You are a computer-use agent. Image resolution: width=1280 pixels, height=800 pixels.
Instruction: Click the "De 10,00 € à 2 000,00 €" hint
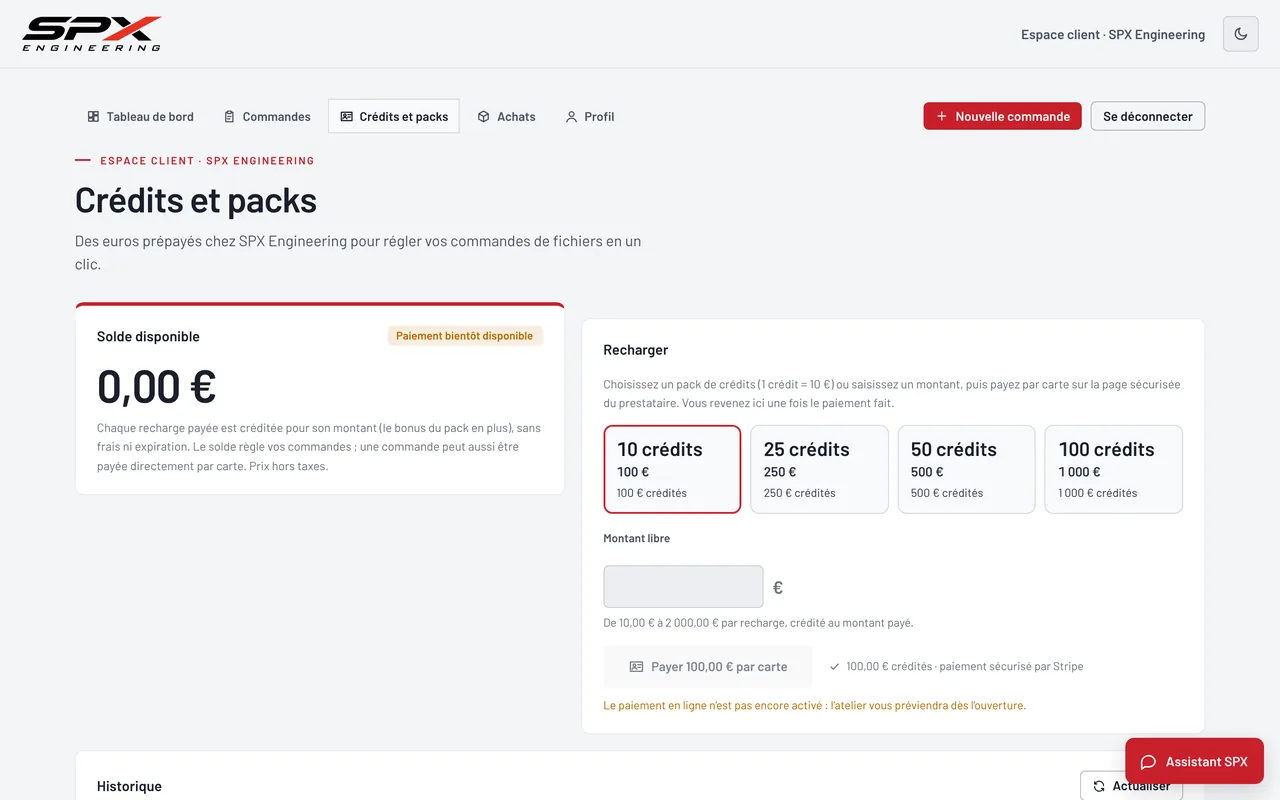click(758, 623)
